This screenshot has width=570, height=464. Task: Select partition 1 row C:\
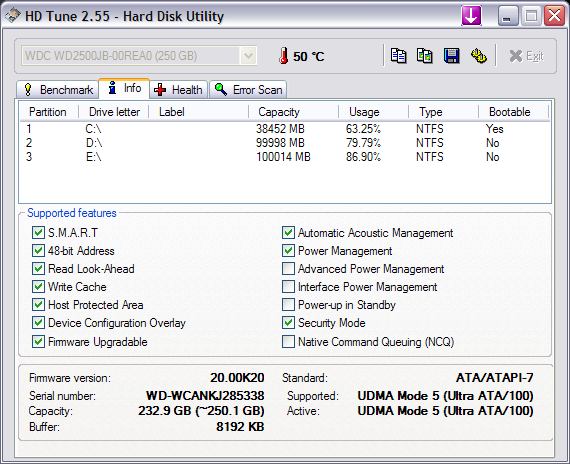coord(285,129)
